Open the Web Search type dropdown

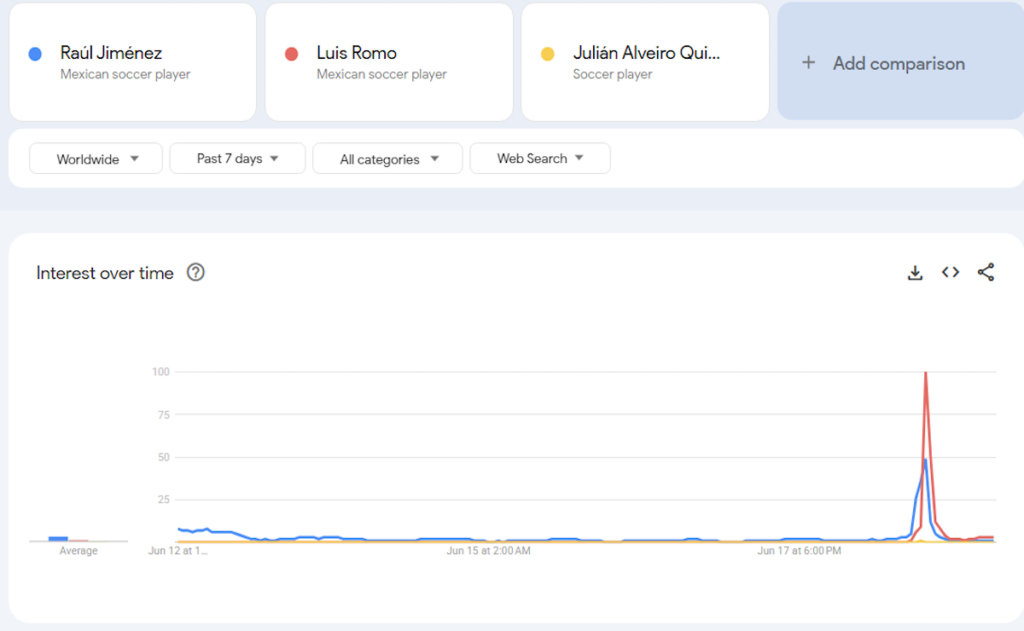[540, 159]
